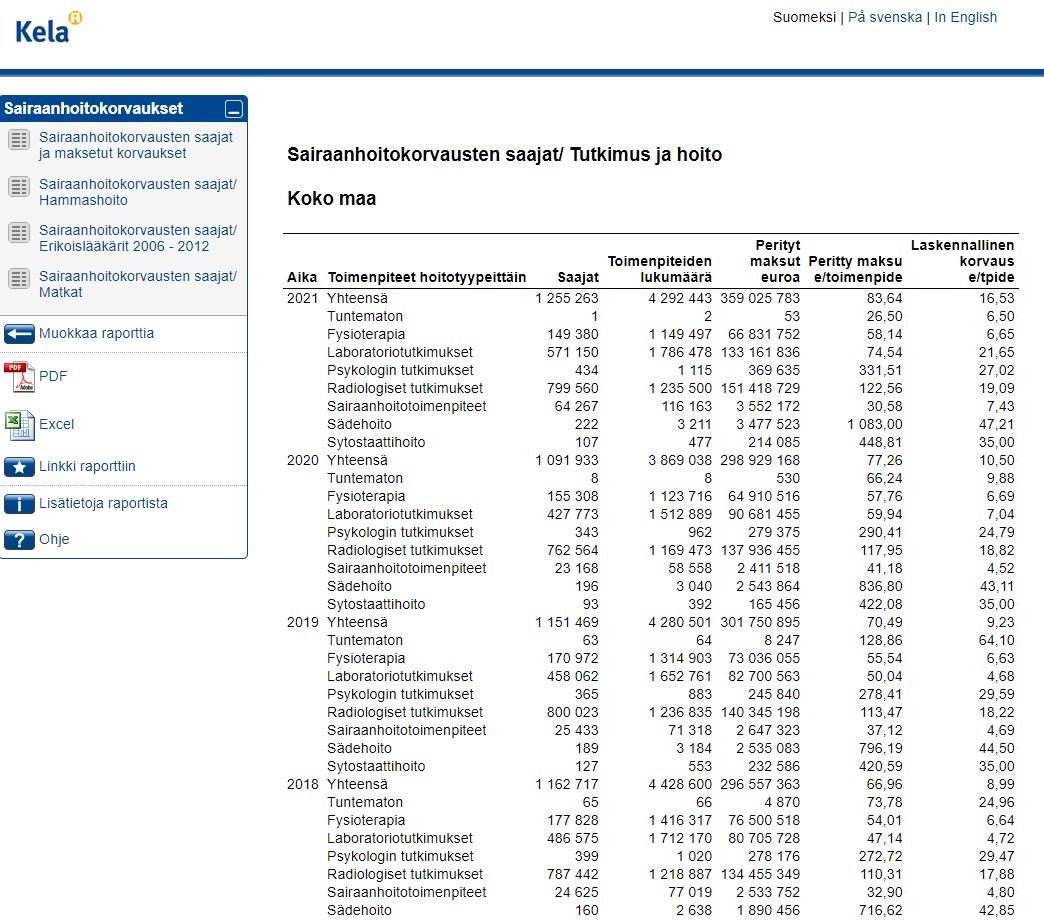The height and width of the screenshot is (920, 1044).
Task: Click value 134 455 349 for 2018 Radiologiset tutkimukset
Action: click(760, 874)
